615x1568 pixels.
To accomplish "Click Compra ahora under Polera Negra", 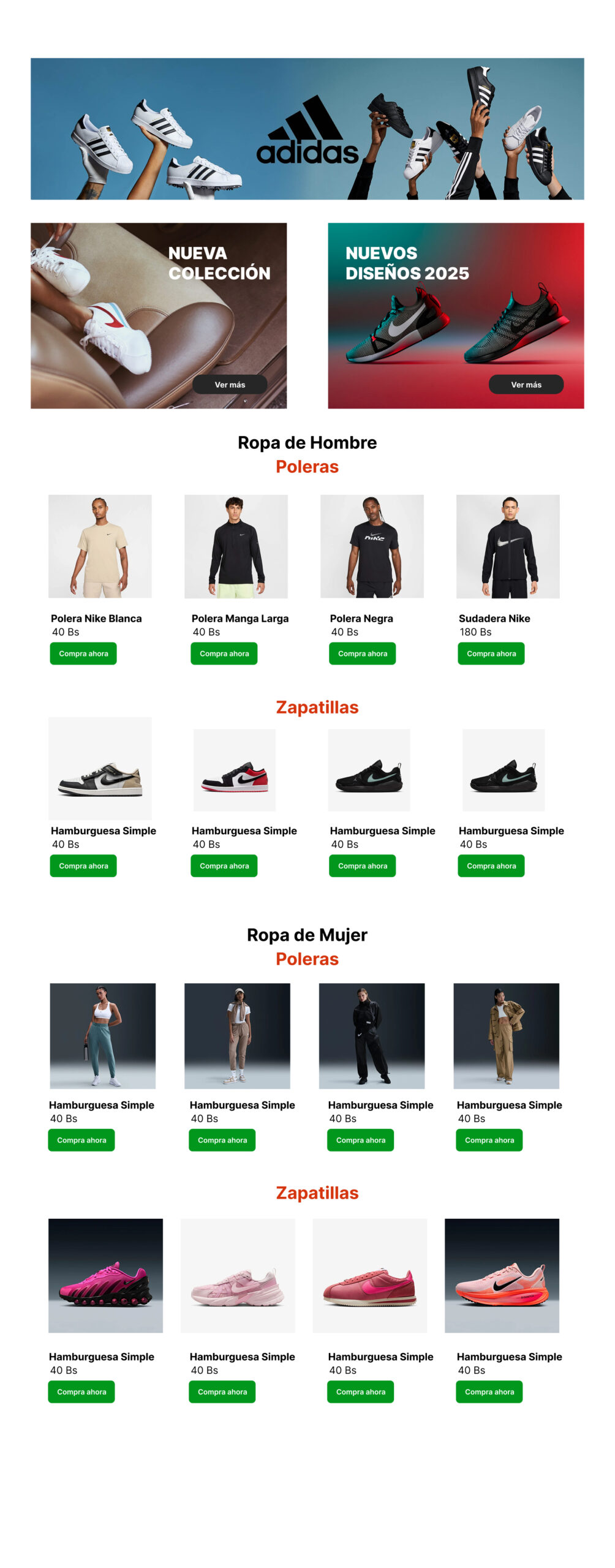I will (x=362, y=653).
